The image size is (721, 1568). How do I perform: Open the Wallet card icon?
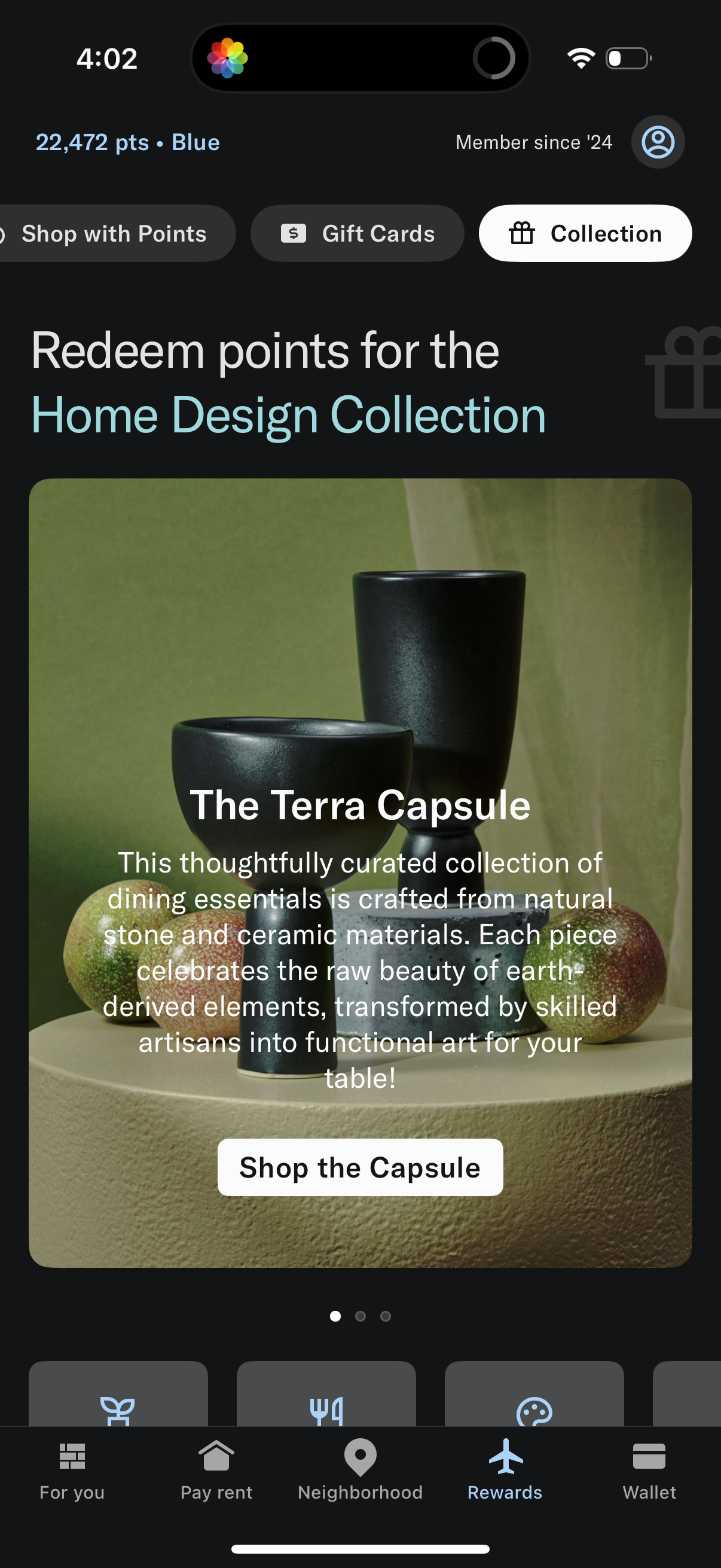(x=649, y=1456)
